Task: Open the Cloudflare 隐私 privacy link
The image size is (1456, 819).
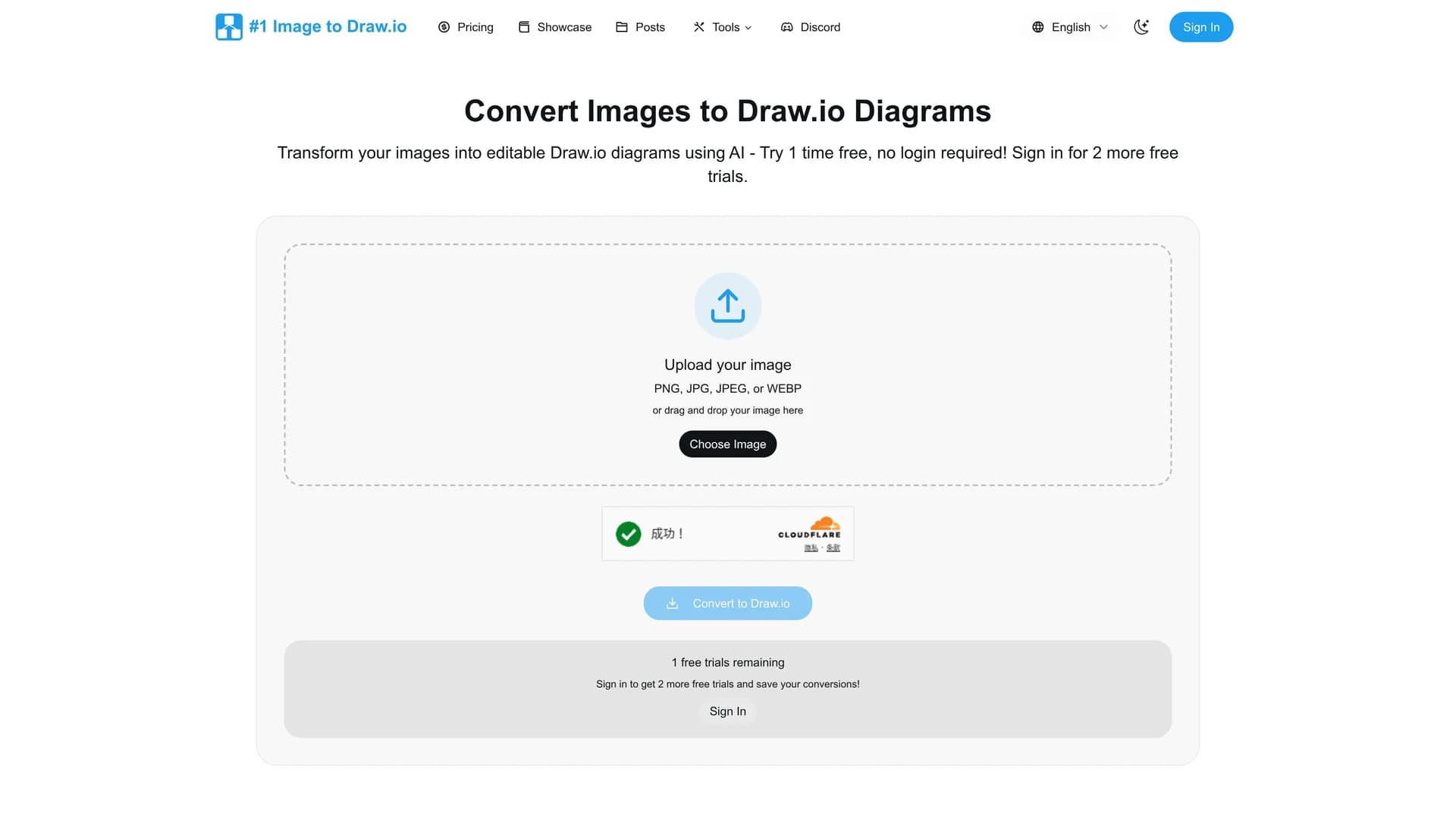Action: point(811,548)
